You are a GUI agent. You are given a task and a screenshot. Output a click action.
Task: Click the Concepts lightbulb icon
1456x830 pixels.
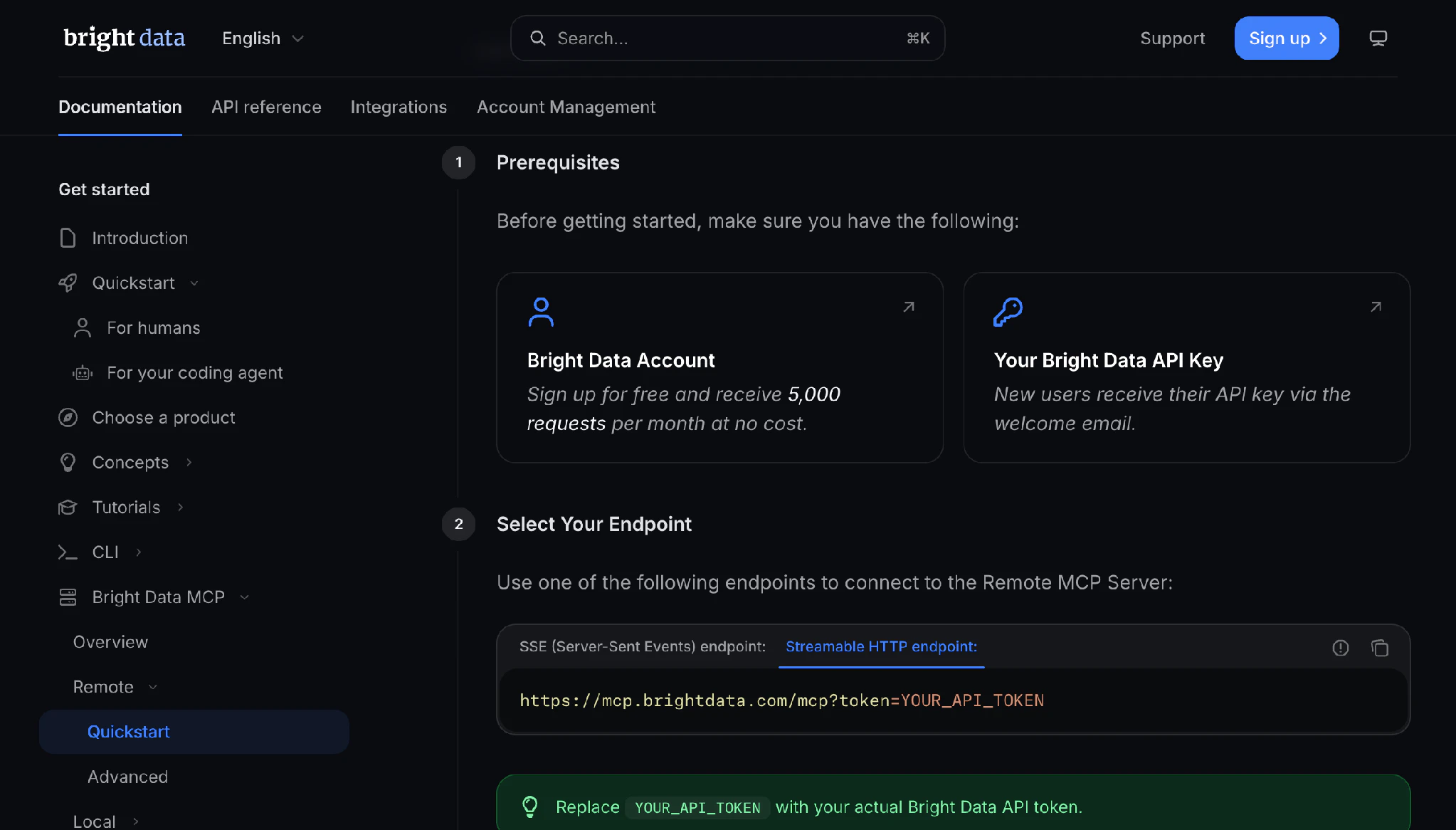click(x=68, y=462)
